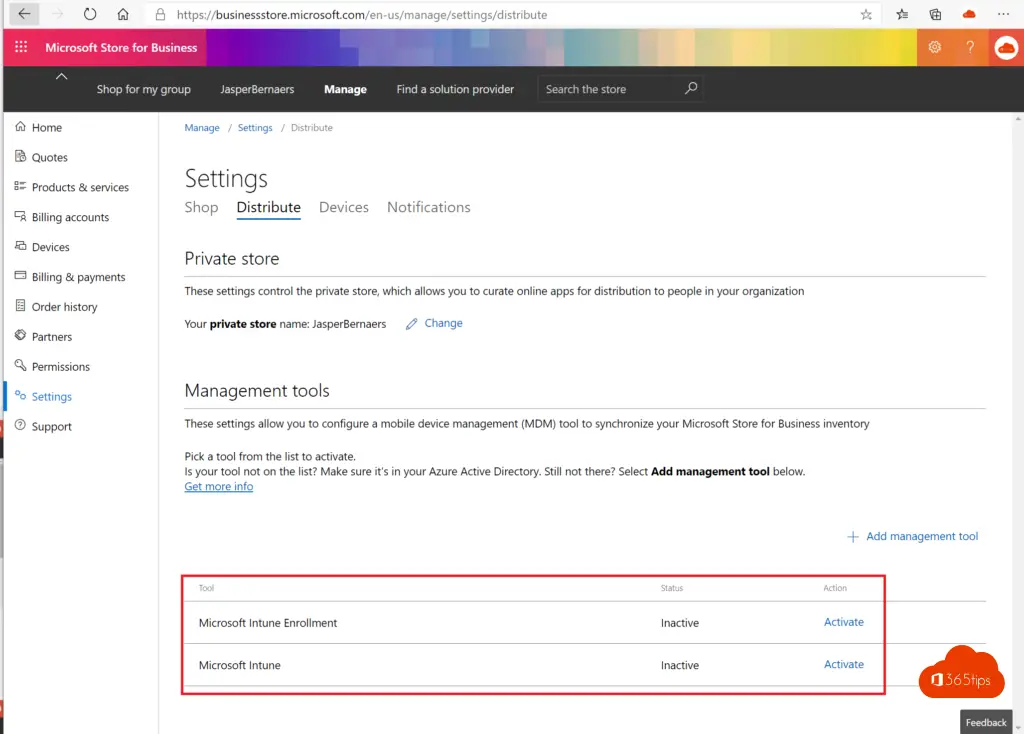1024x734 pixels.
Task: Open the browser more options menu
Action: [x=1003, y=14]
